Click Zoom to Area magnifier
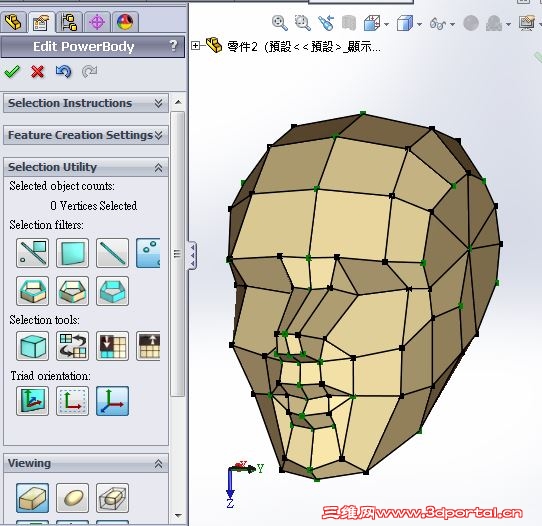 click(x=302, y=23)
